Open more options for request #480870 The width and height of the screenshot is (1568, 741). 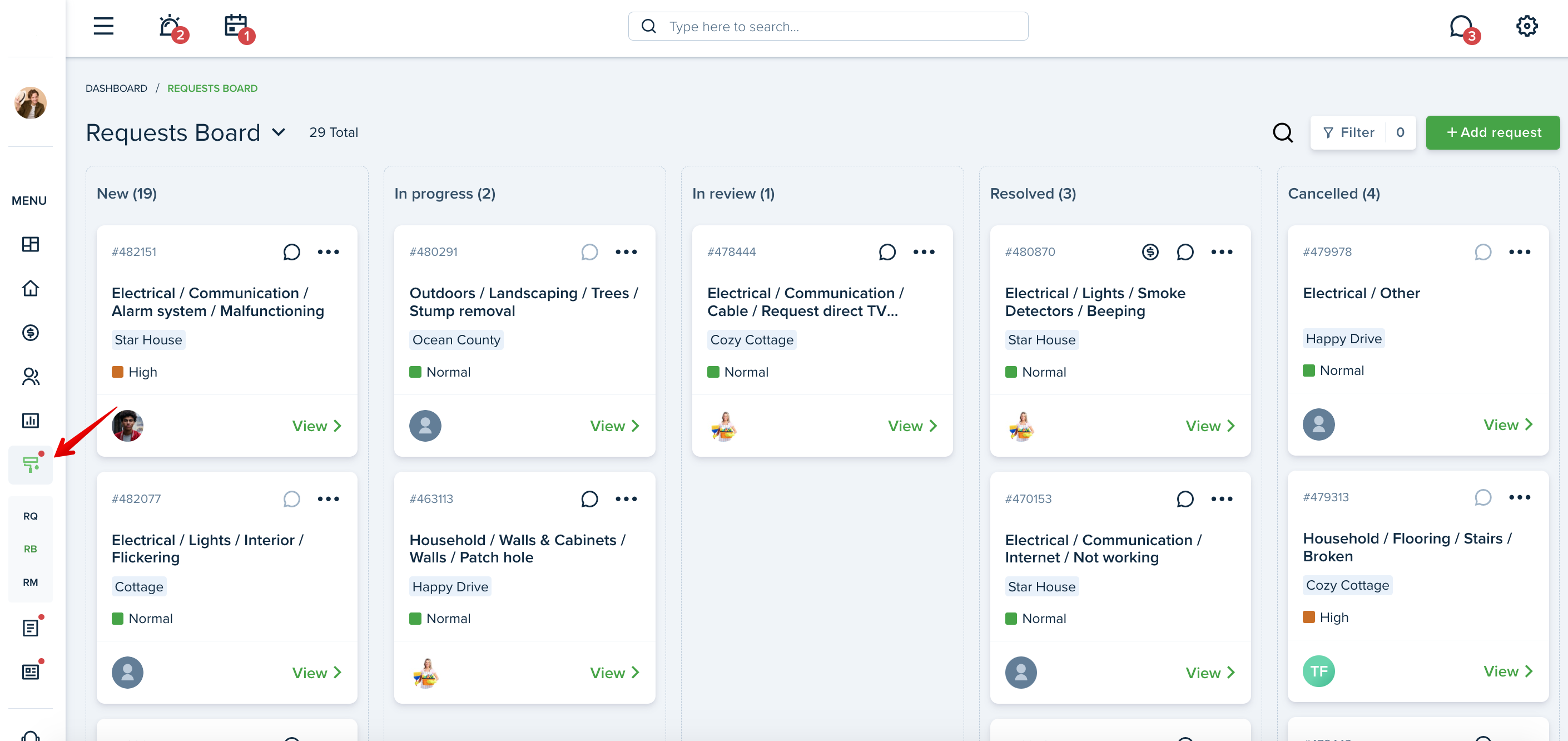click(x=1221, y=252)
